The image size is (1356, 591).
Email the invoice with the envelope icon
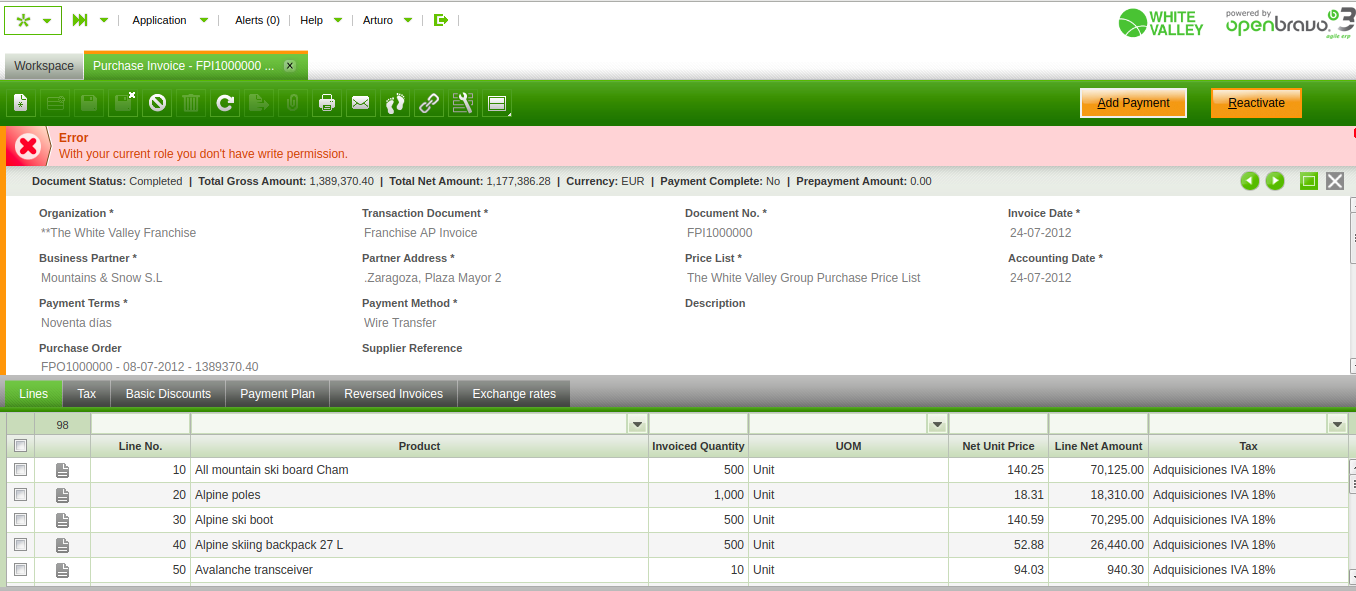(361, 103)
